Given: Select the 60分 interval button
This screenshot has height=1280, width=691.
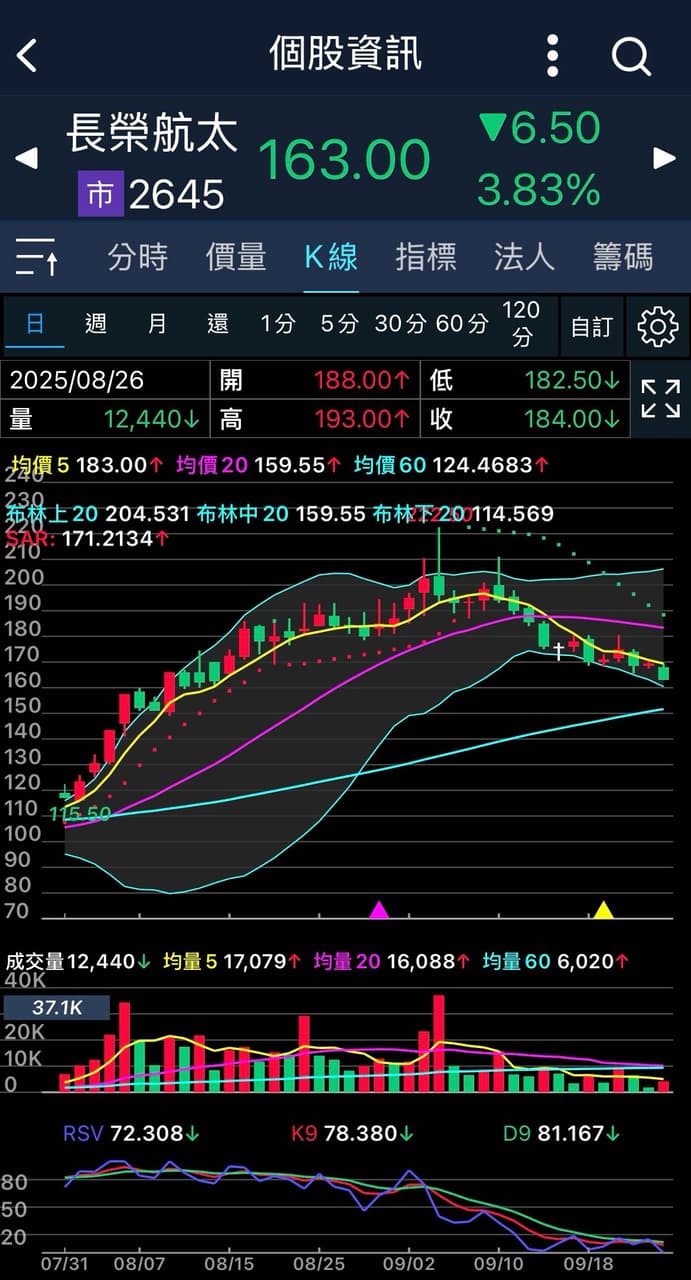Looking at the screenshot, I should pos(462,324).
